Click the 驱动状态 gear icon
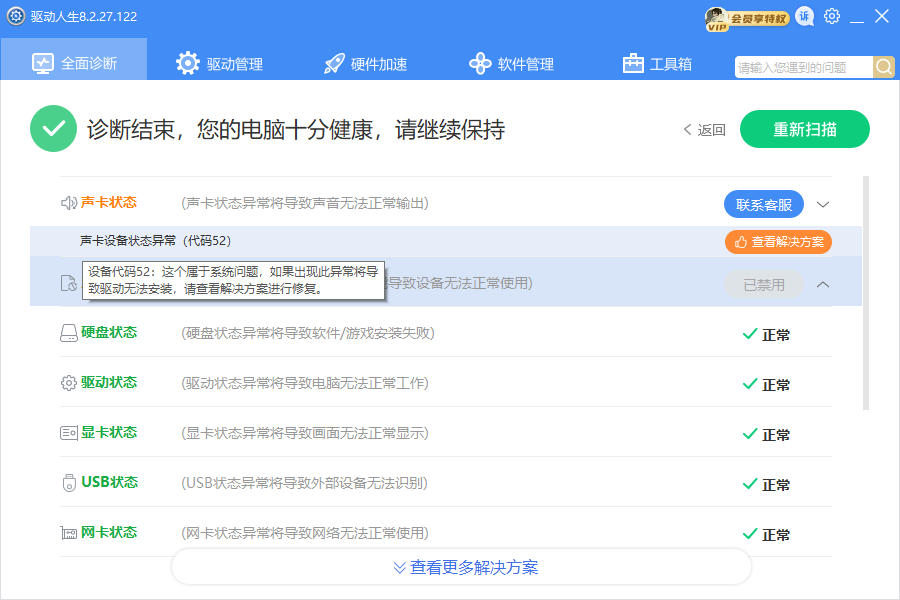 click(69, 383)
